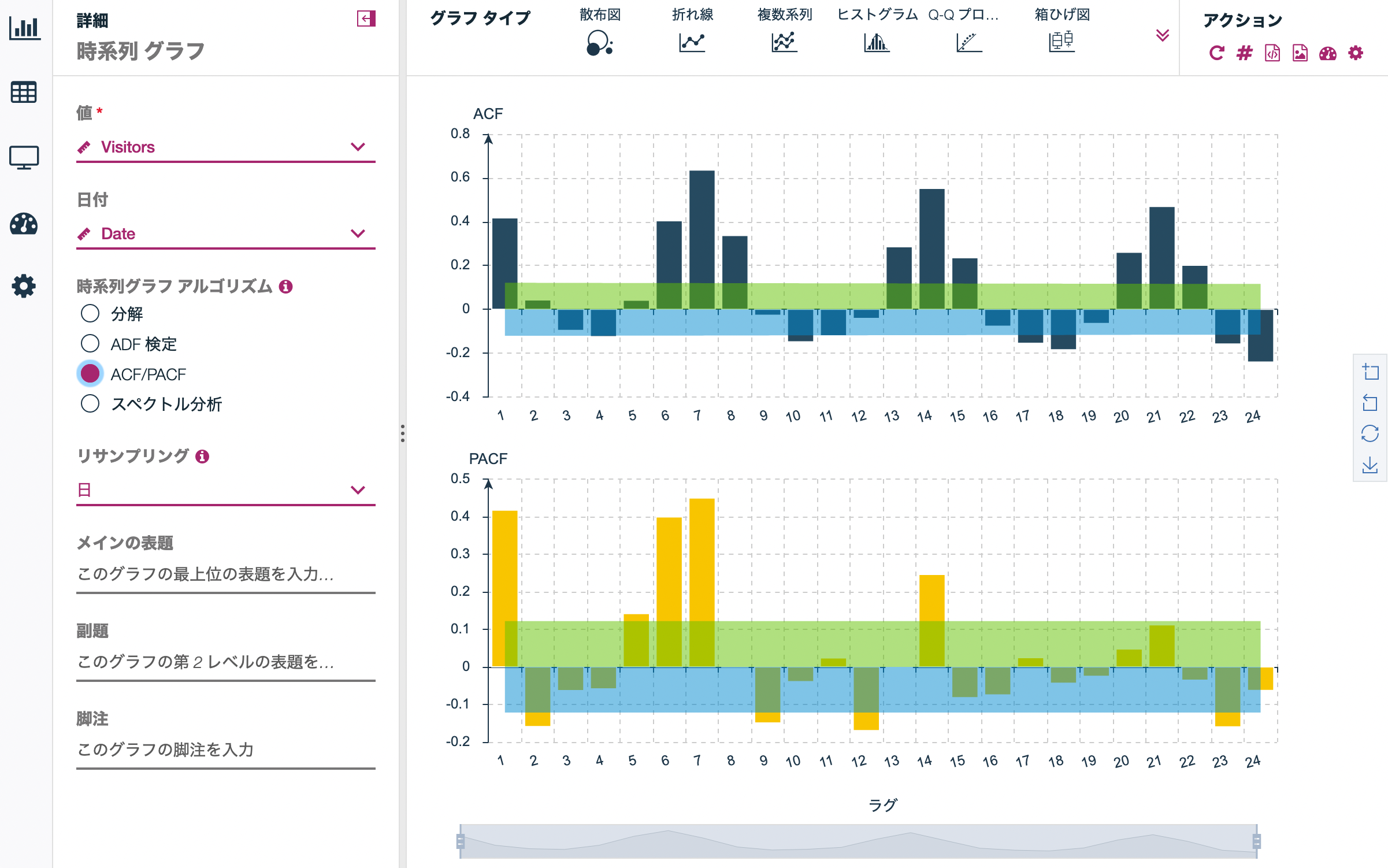Open the gear settings action icon

1356,53
